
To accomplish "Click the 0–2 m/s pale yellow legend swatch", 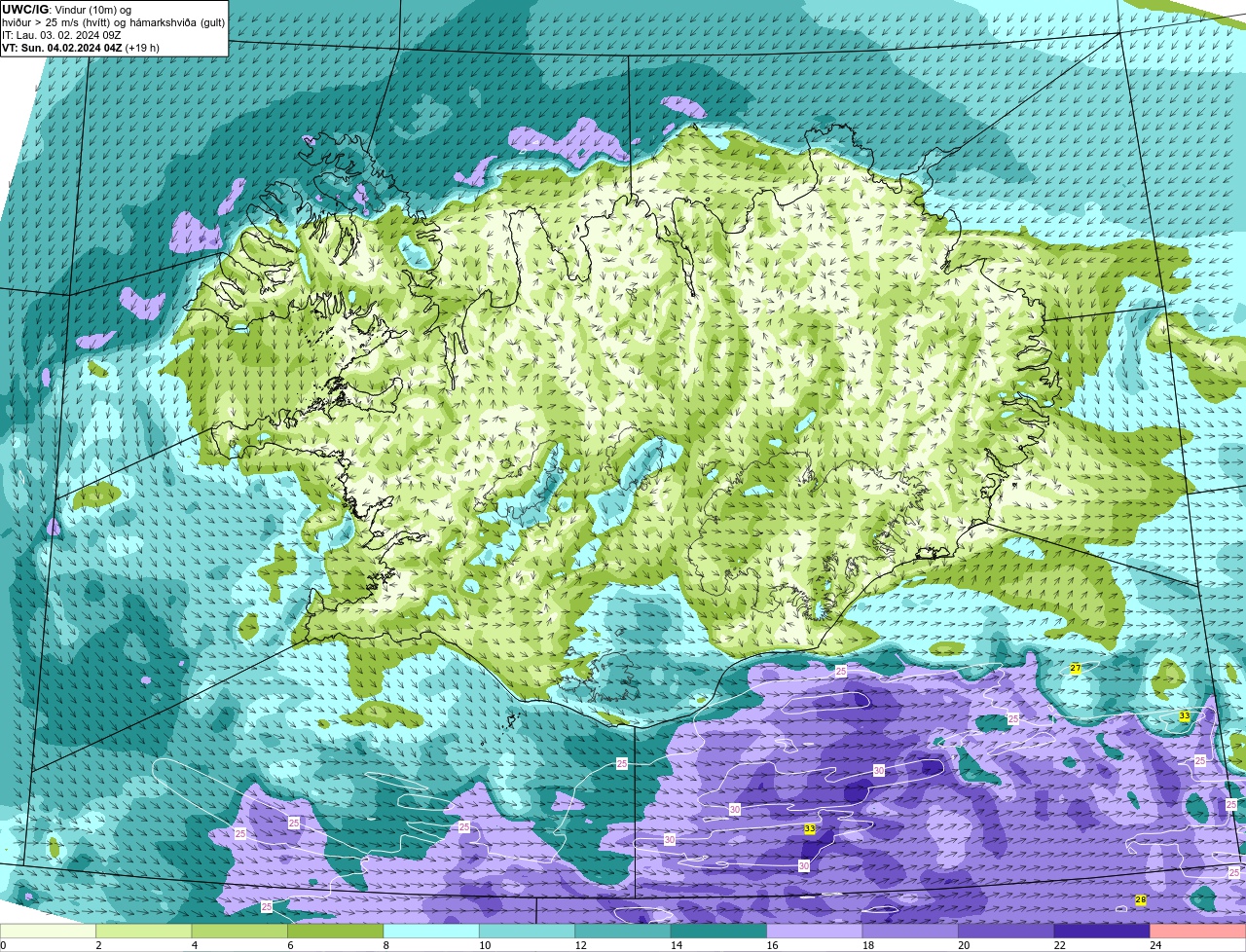I will pyautogui.click(x=48, y=932).
